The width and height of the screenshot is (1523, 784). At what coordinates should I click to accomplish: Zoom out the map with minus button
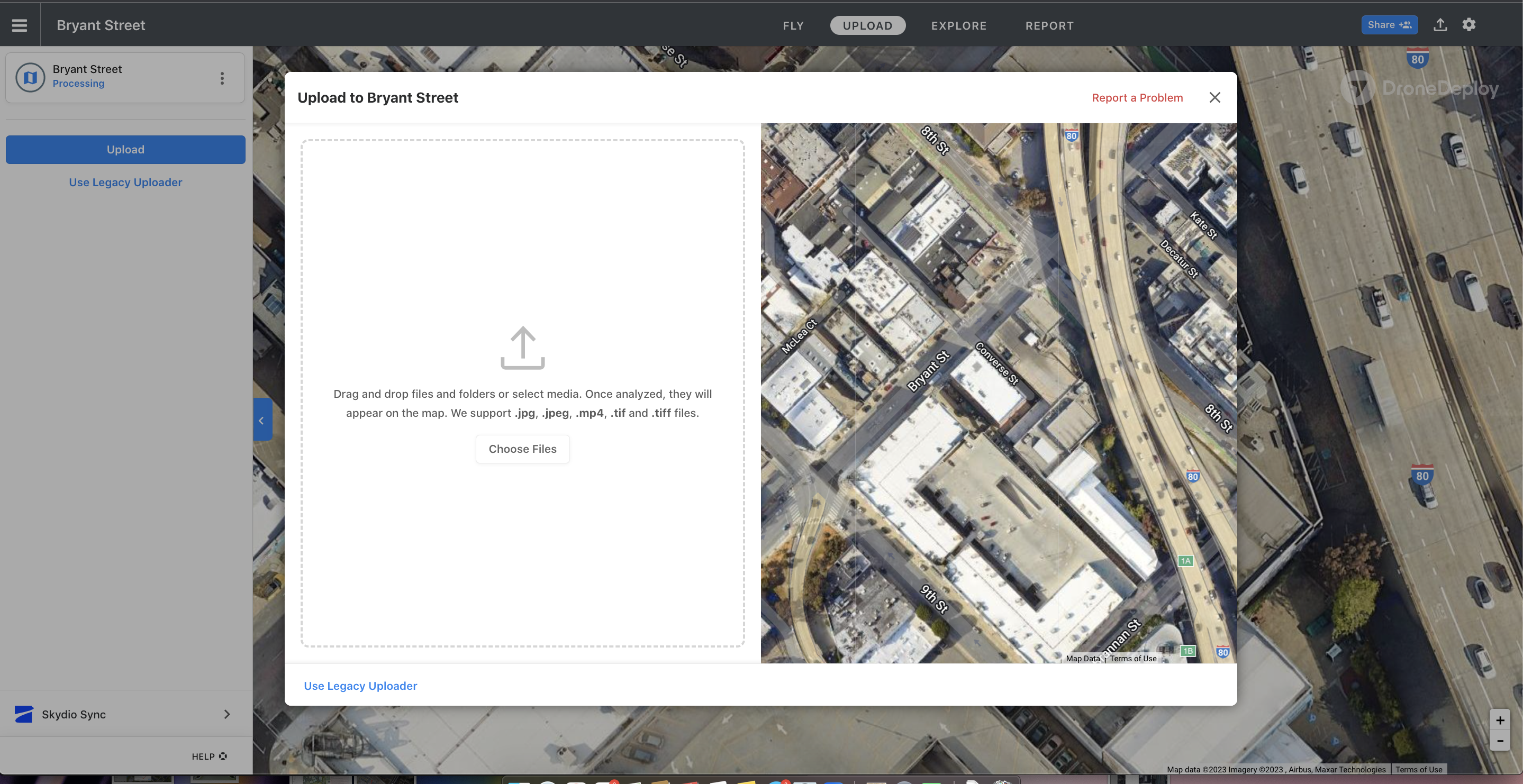point(1499,741)
